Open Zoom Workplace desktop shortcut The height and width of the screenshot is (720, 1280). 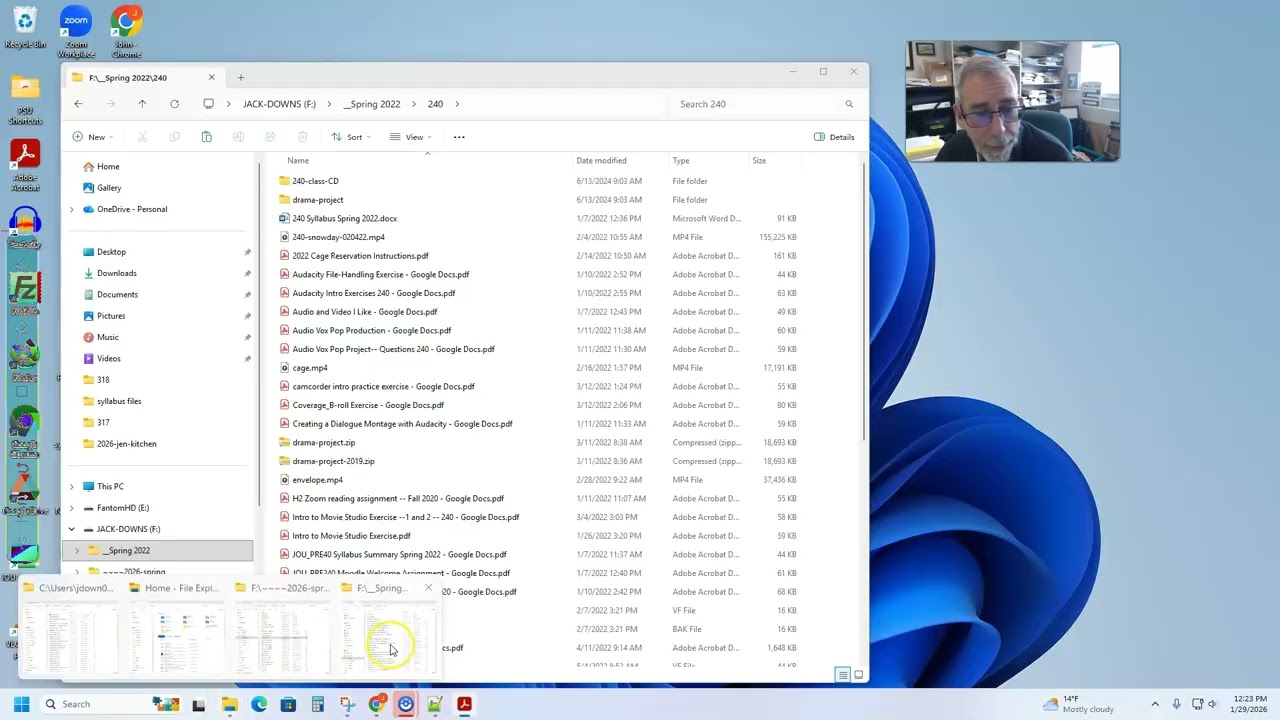click(x=76, y=32)
